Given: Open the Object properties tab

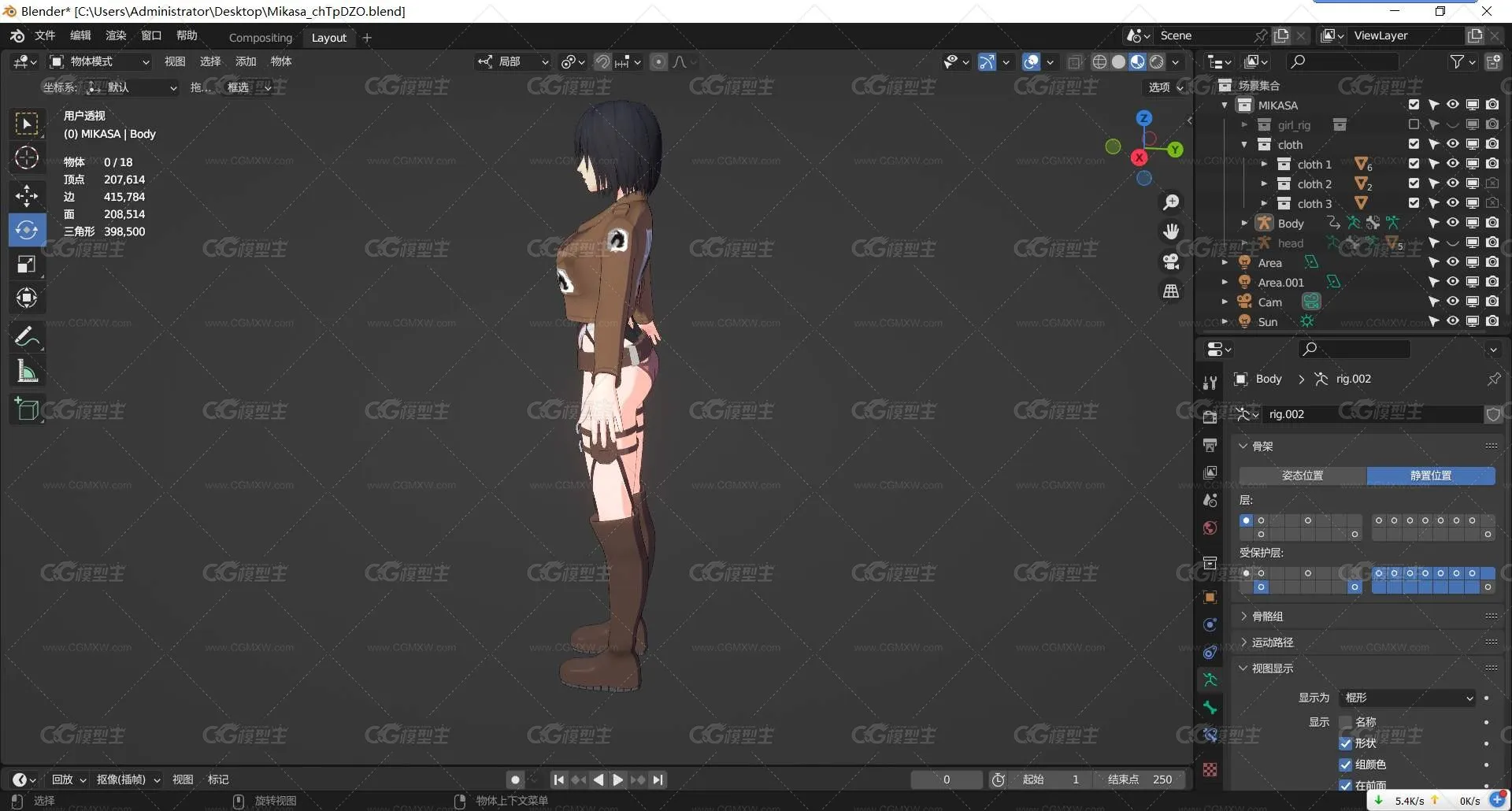Looking at the screenshot, I should coord(1210,598).
